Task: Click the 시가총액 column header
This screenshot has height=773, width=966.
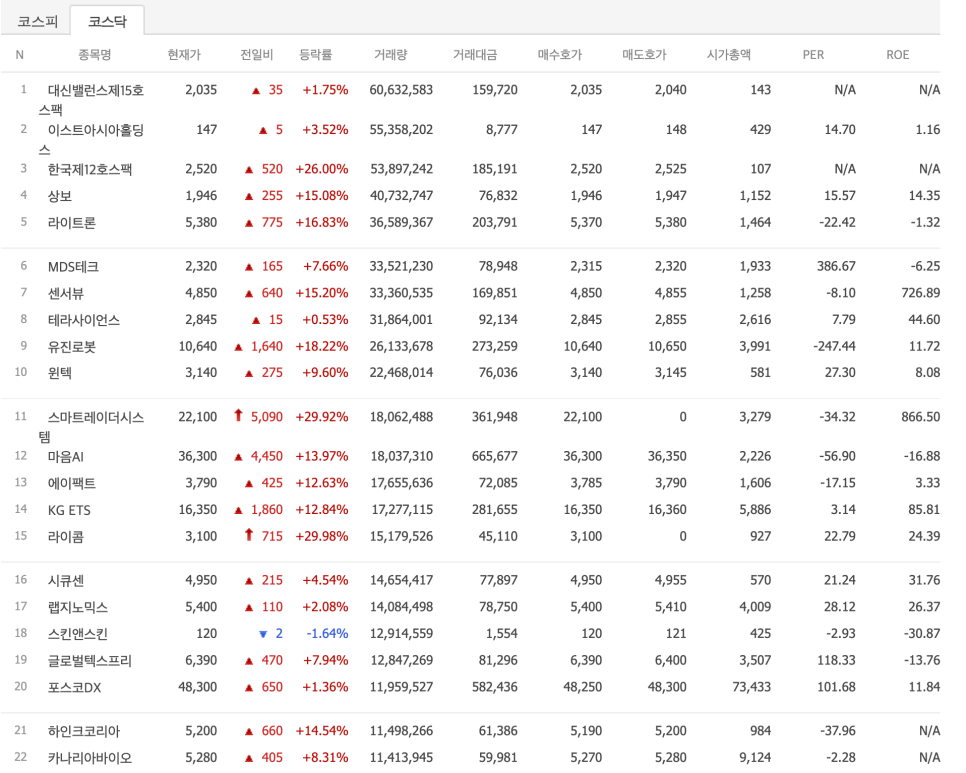Action: pos(729,55)
